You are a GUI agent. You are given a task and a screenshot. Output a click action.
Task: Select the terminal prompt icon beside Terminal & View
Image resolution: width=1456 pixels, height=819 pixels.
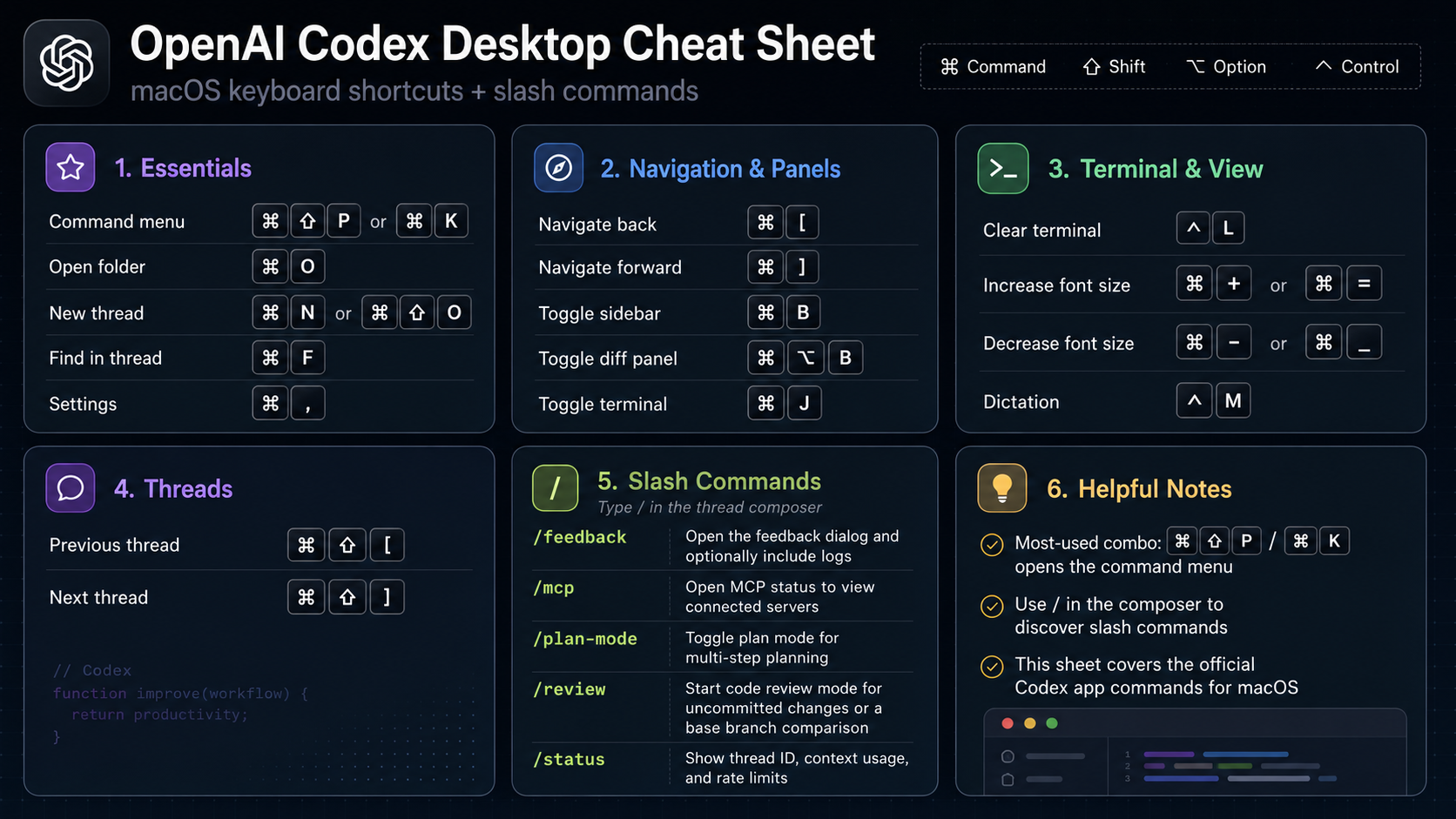tap(1003, 168)
